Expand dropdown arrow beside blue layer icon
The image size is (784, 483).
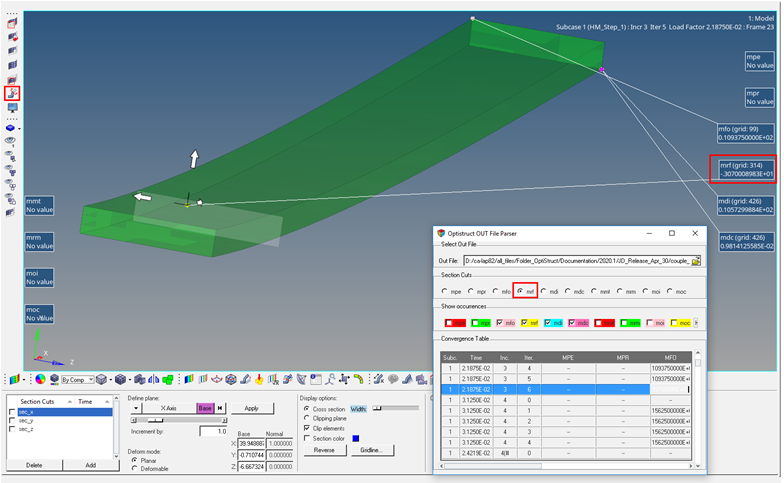point(20,129)
